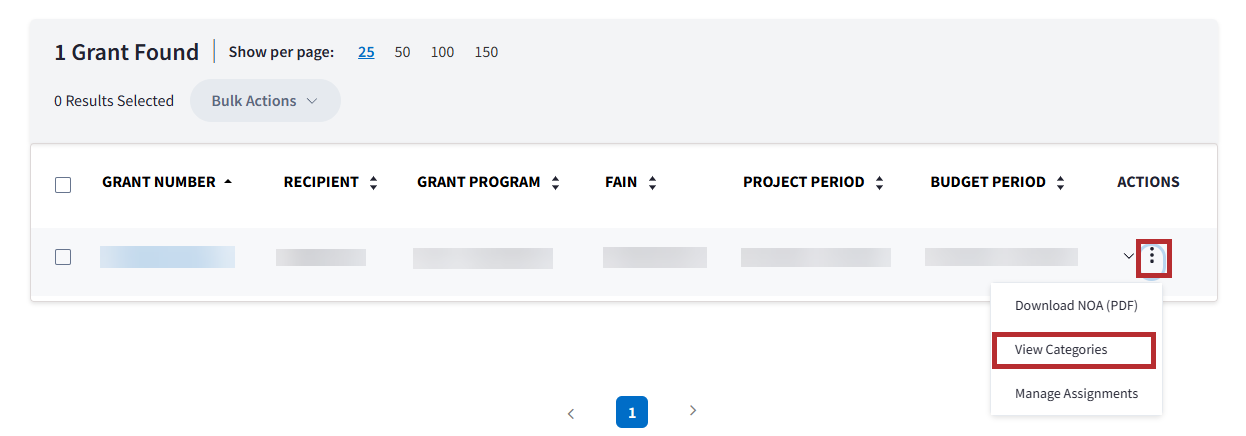Sort the FAIN column

652,183
